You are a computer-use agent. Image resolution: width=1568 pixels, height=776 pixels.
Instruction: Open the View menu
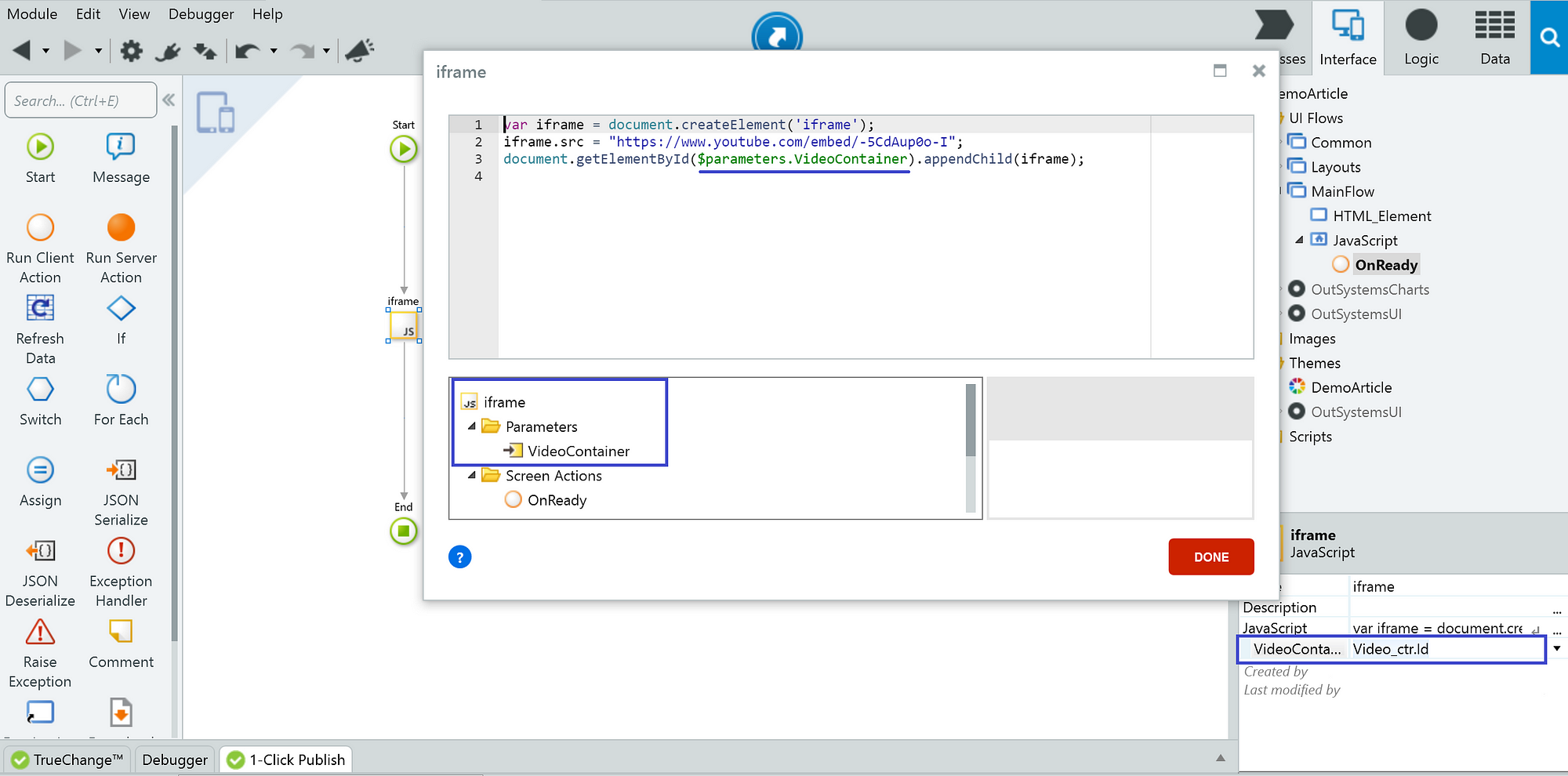(134, 14)
